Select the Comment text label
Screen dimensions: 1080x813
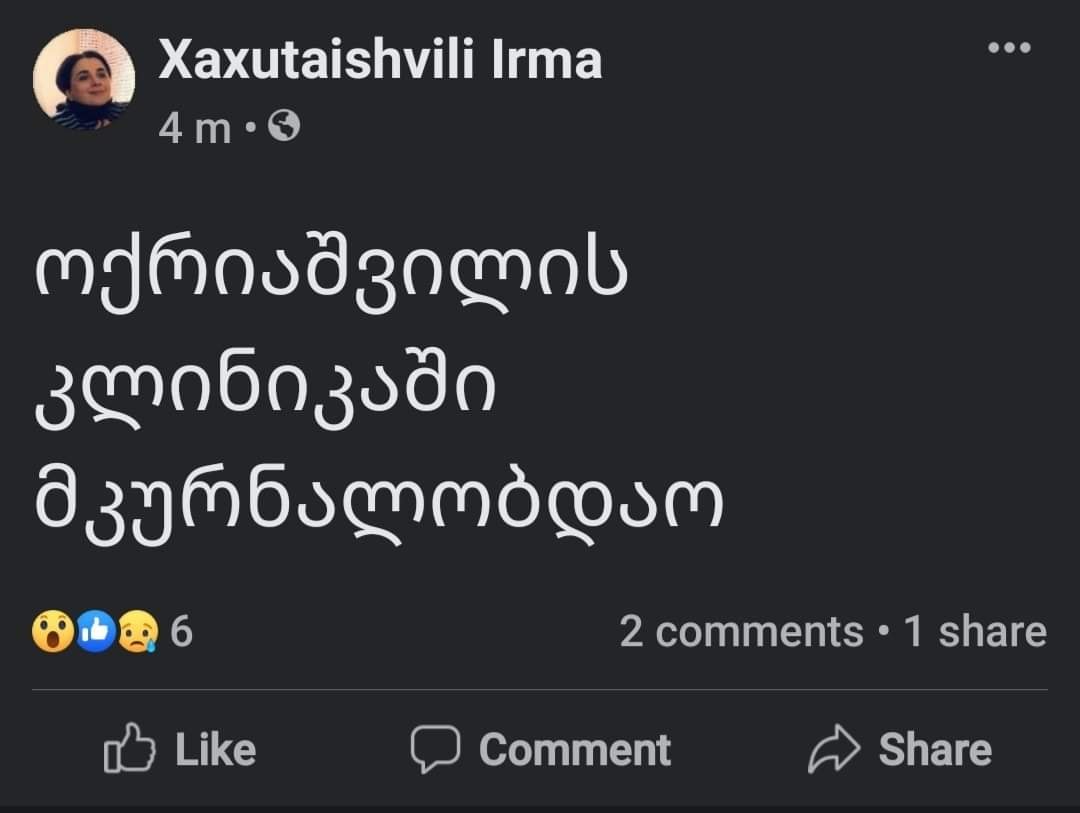574,750
